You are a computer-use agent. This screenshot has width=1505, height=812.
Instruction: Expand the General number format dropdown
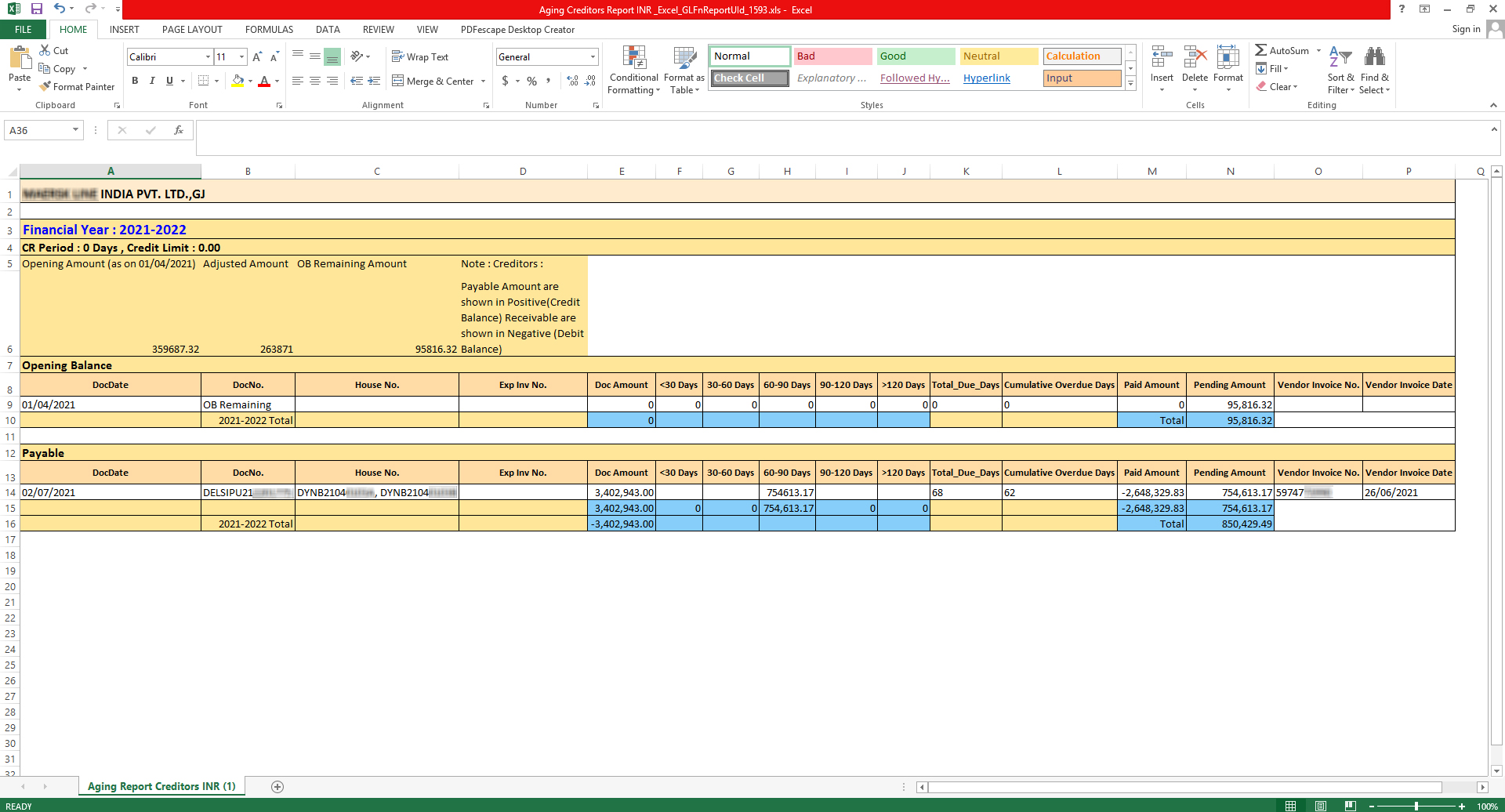coord(593,57)
